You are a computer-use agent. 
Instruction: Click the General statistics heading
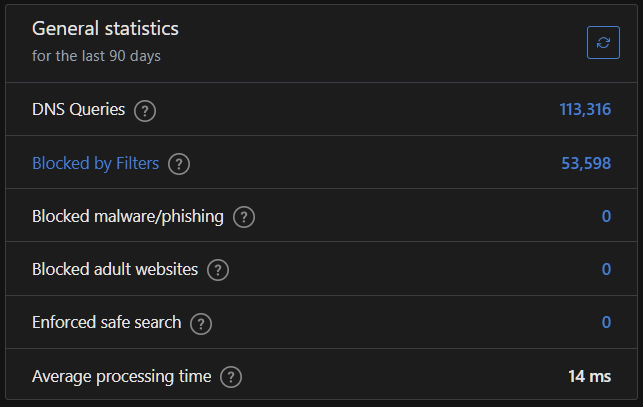(105, 30)
